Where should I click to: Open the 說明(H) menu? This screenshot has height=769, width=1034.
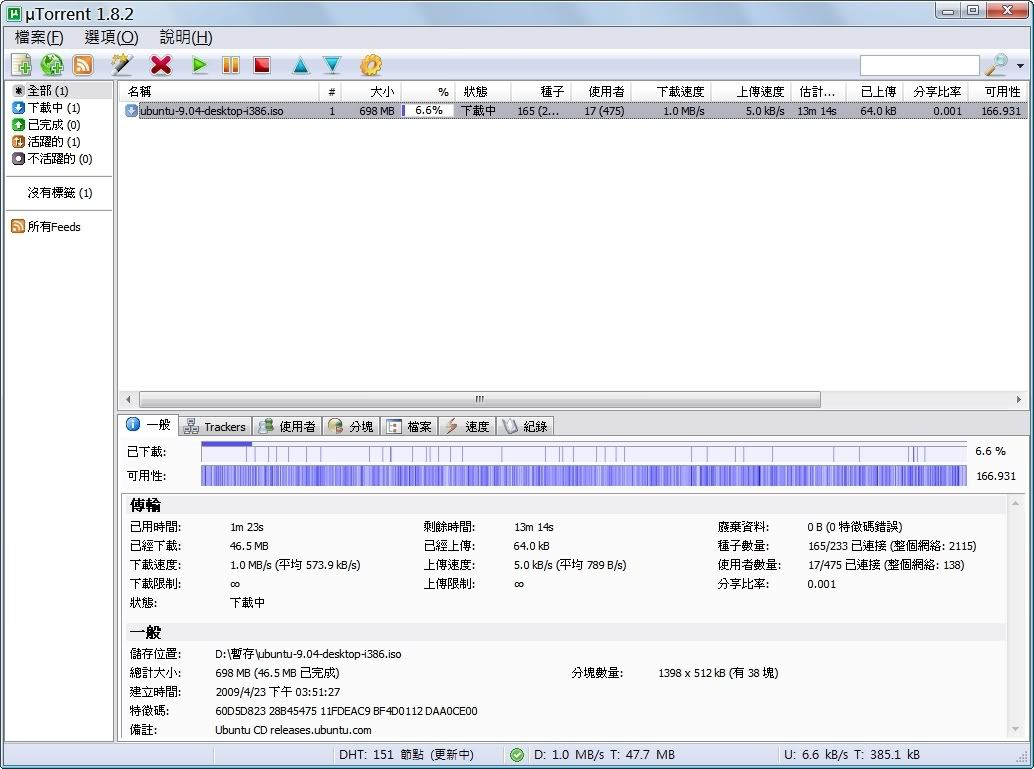(x=186, y=37)
